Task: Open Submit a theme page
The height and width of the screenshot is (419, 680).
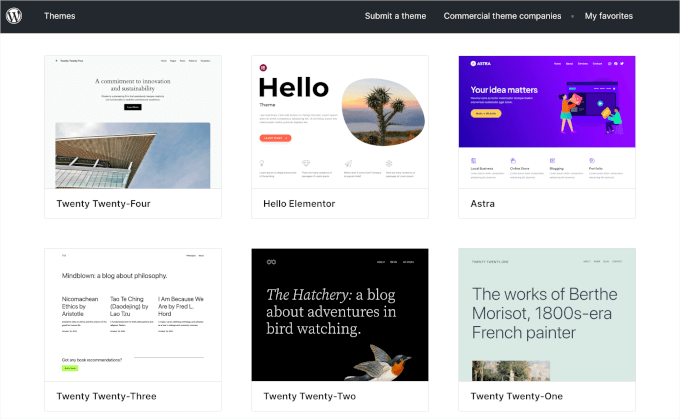Action: click(395, 16)
